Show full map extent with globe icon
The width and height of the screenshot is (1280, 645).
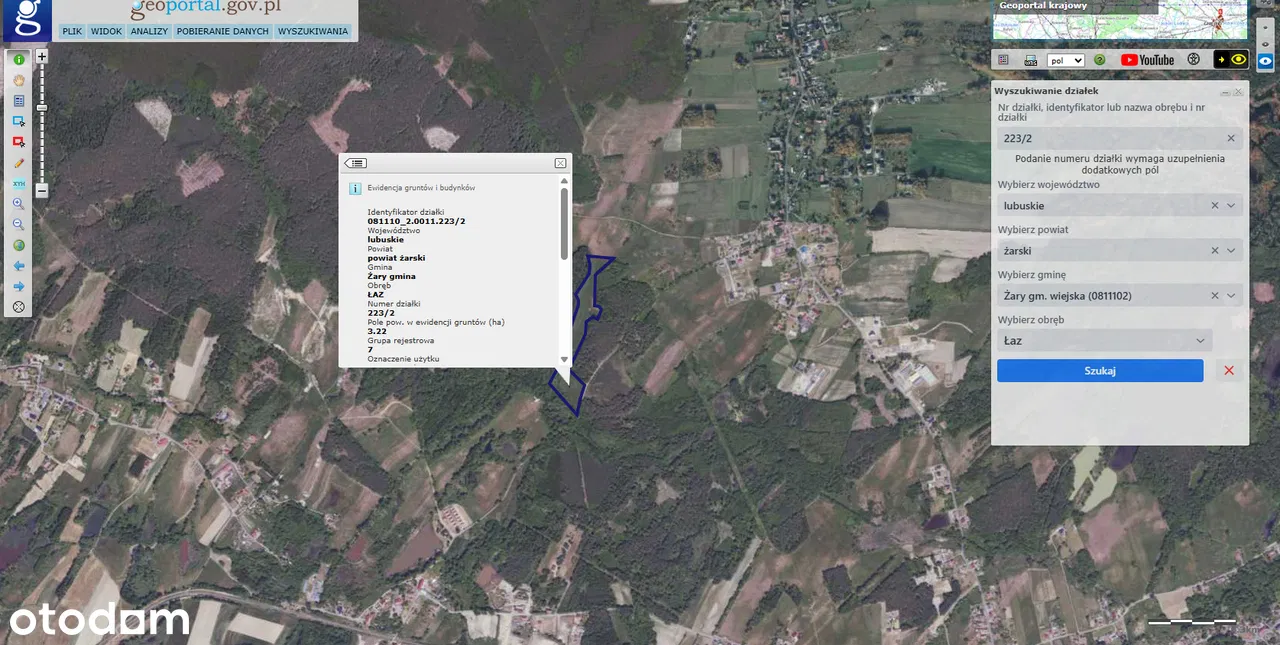pos(19,245)
